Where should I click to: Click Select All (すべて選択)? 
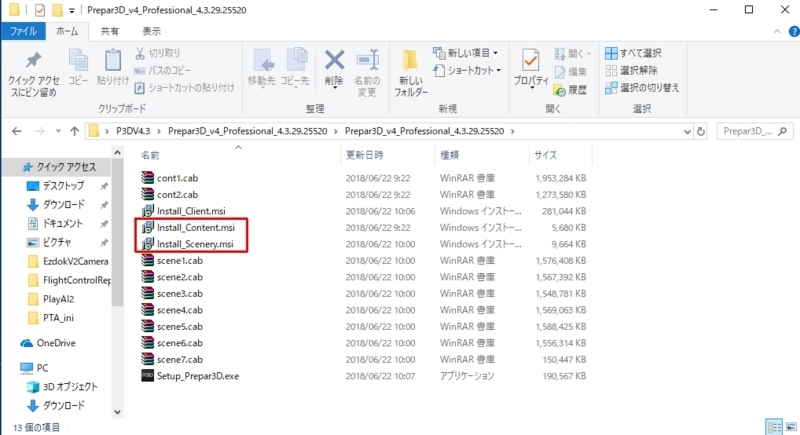[x=633, y=53]
